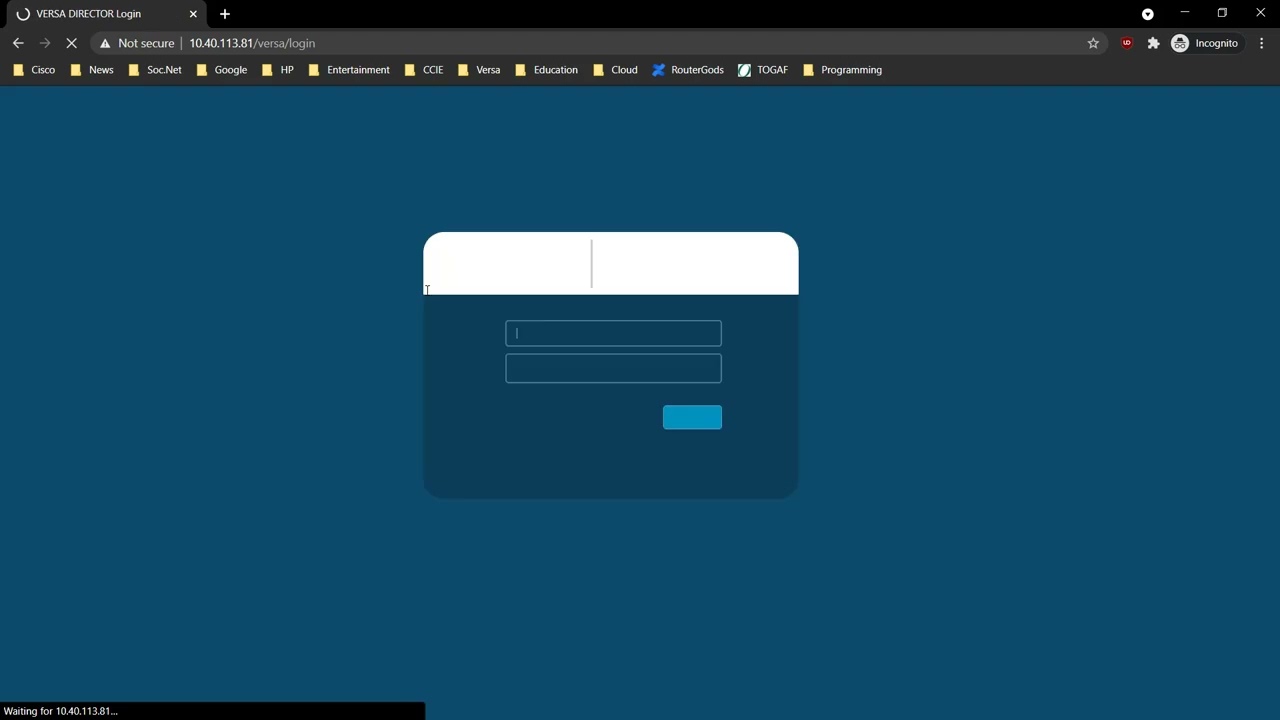The width and height of the screenshot is (1280, 720).
Task: Click the browser forward arrow
Action: [45, 43]
